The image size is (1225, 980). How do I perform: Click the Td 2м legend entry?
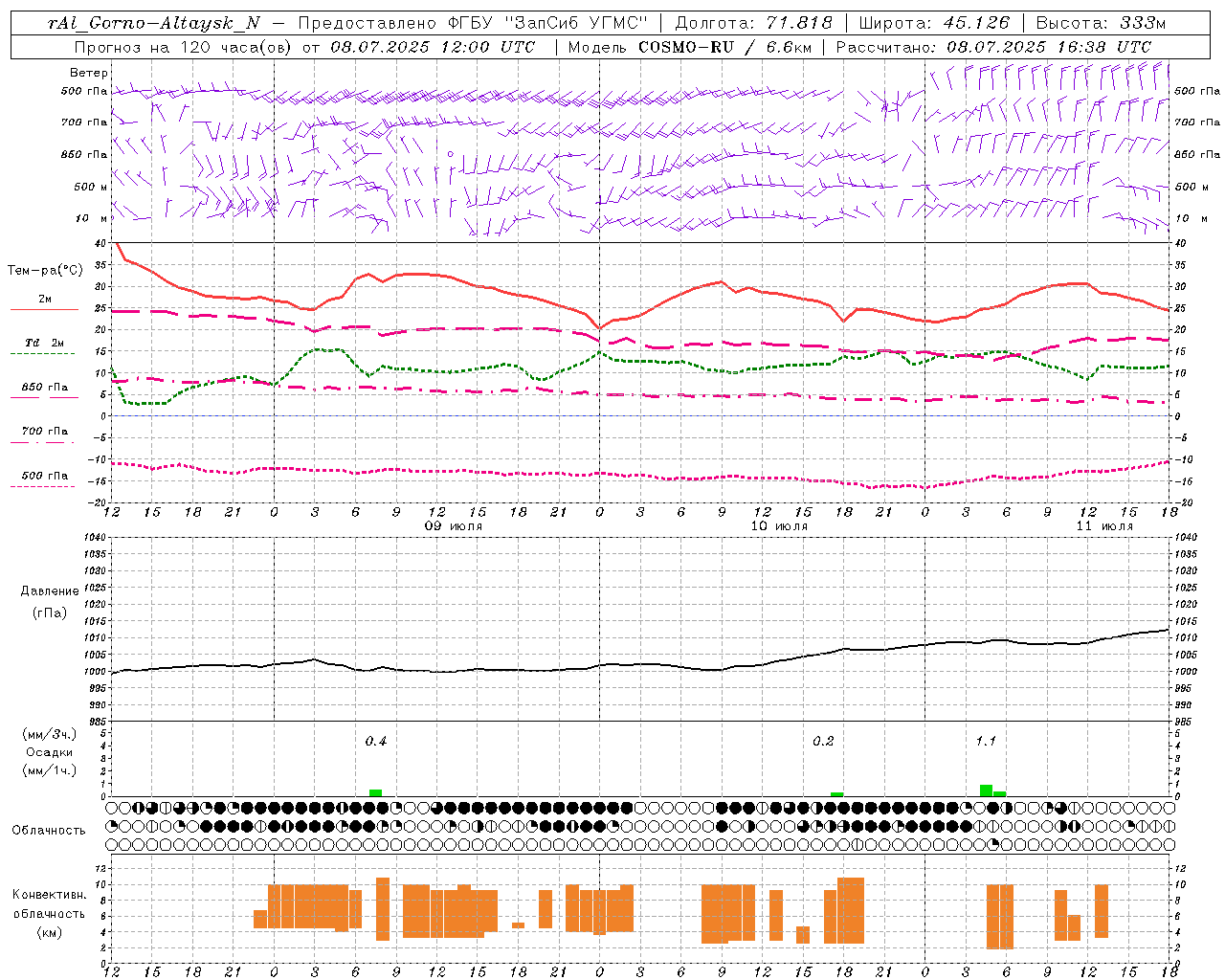[45, 343]
